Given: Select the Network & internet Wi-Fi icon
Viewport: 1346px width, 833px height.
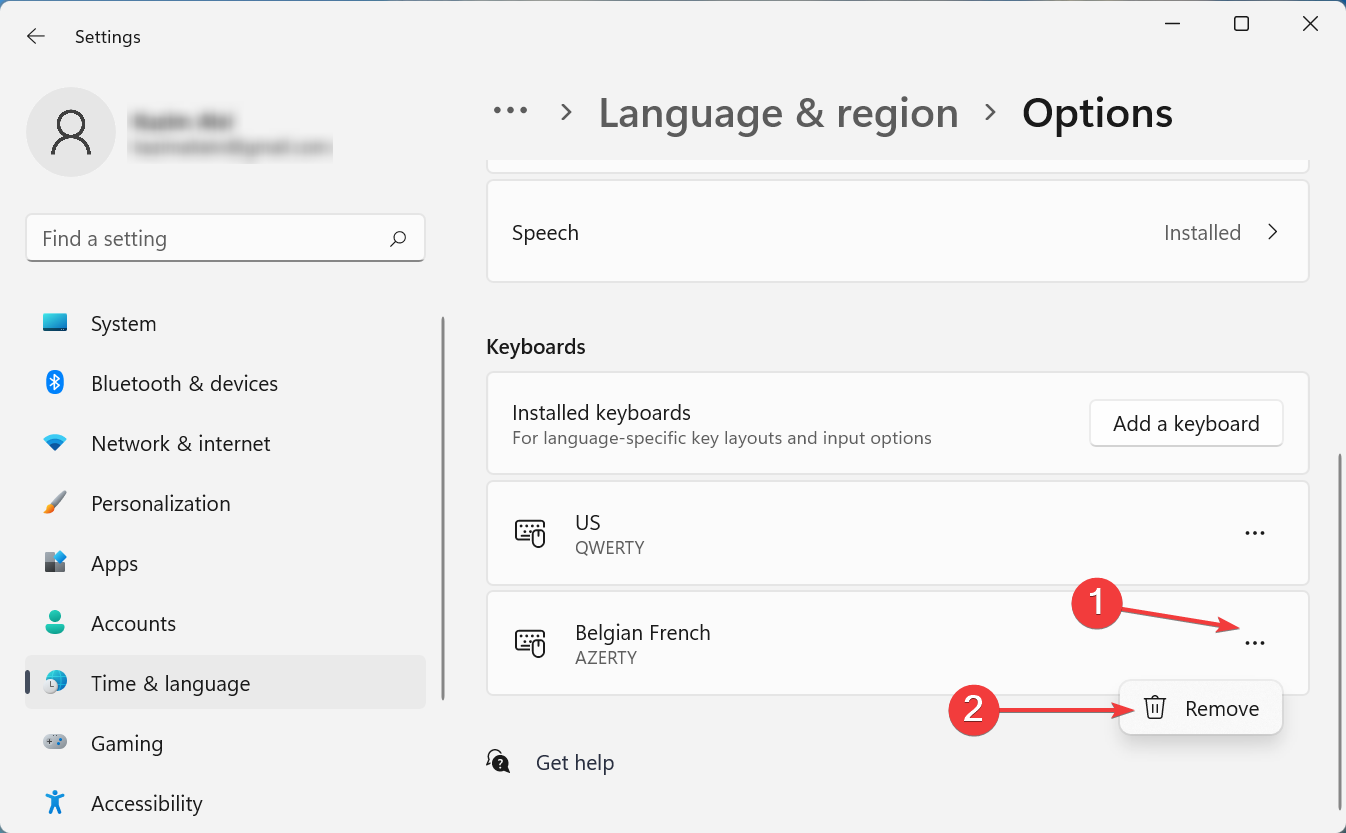Looking at the screenshot, I should pos(55,443).
